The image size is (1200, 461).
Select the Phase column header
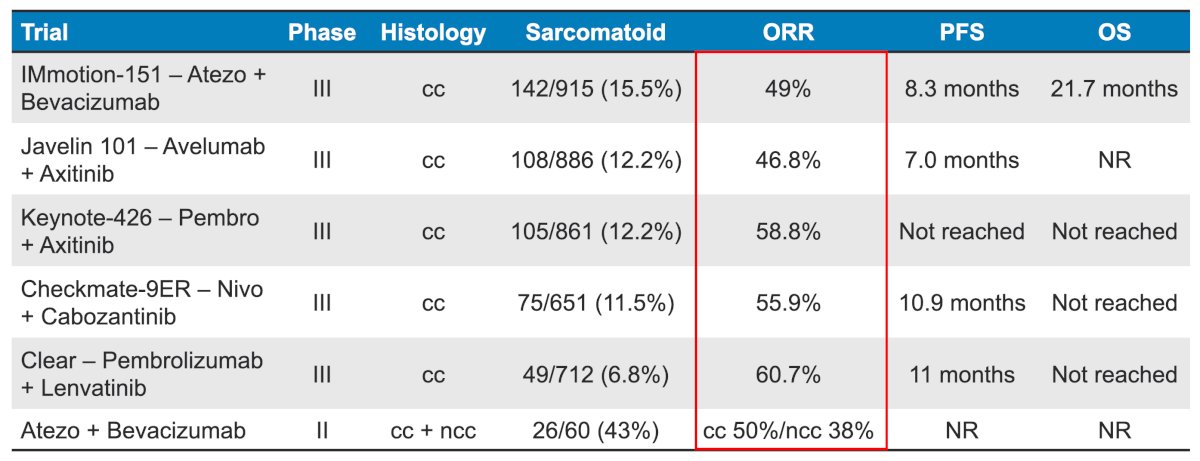[322, 32]
